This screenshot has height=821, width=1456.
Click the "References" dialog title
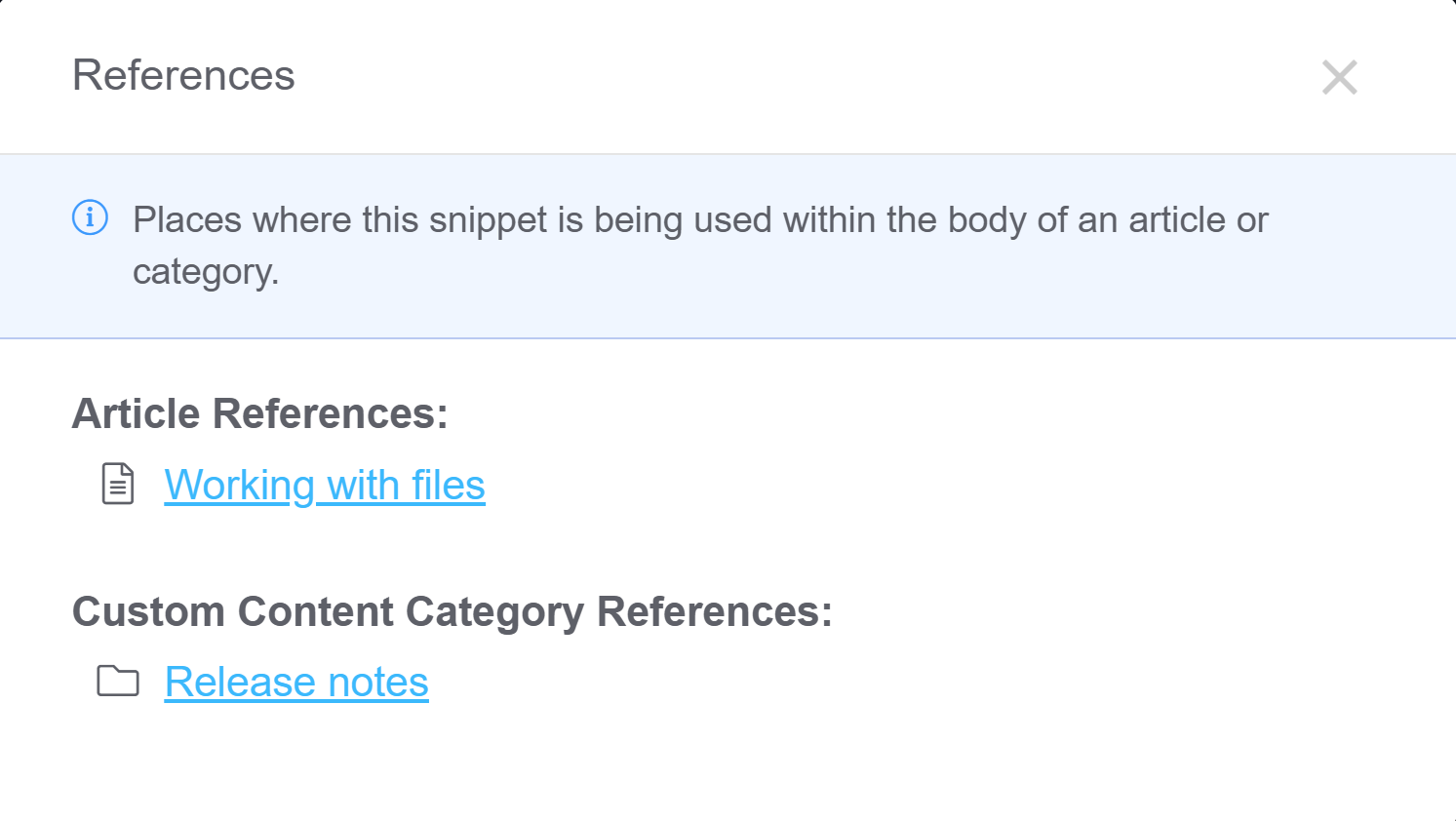pyautogui.click(x=183, y=76)
